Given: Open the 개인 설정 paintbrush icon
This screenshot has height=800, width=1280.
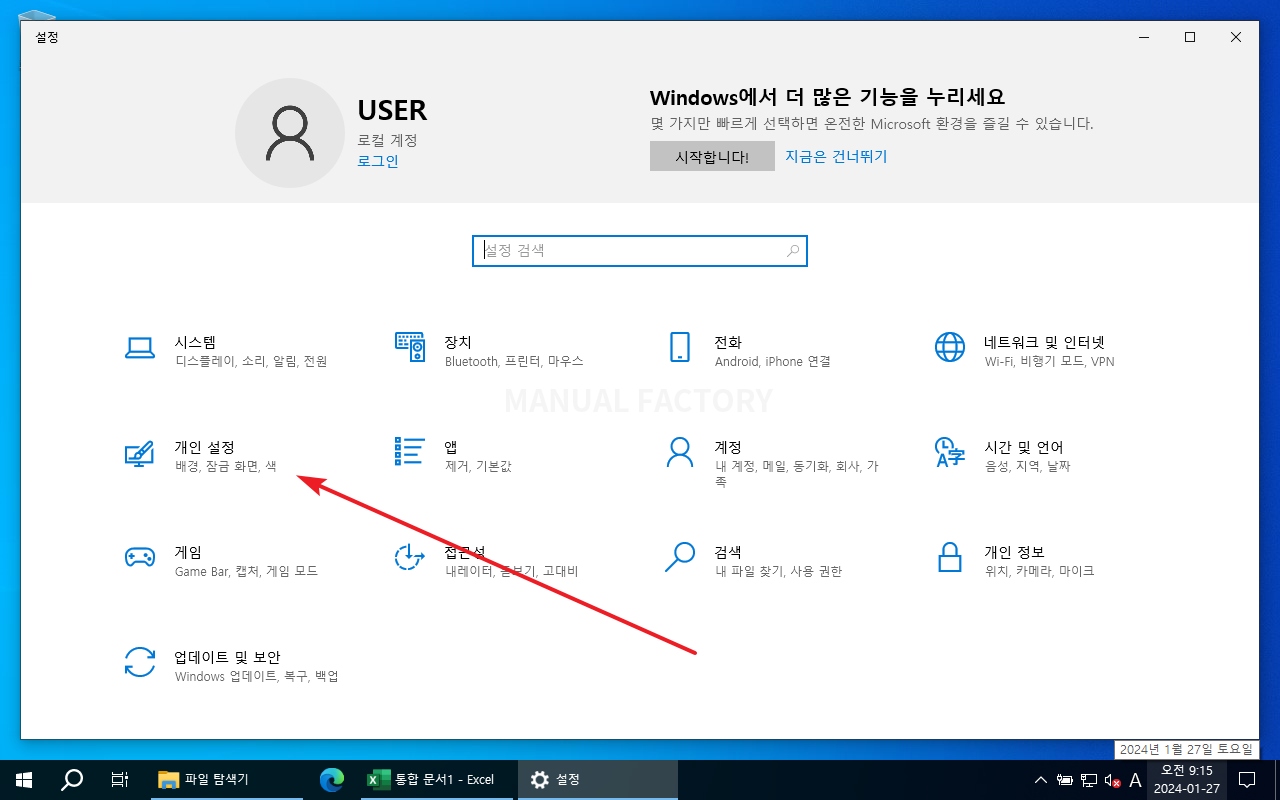Looking at the screenshot, I should (139, 453).
